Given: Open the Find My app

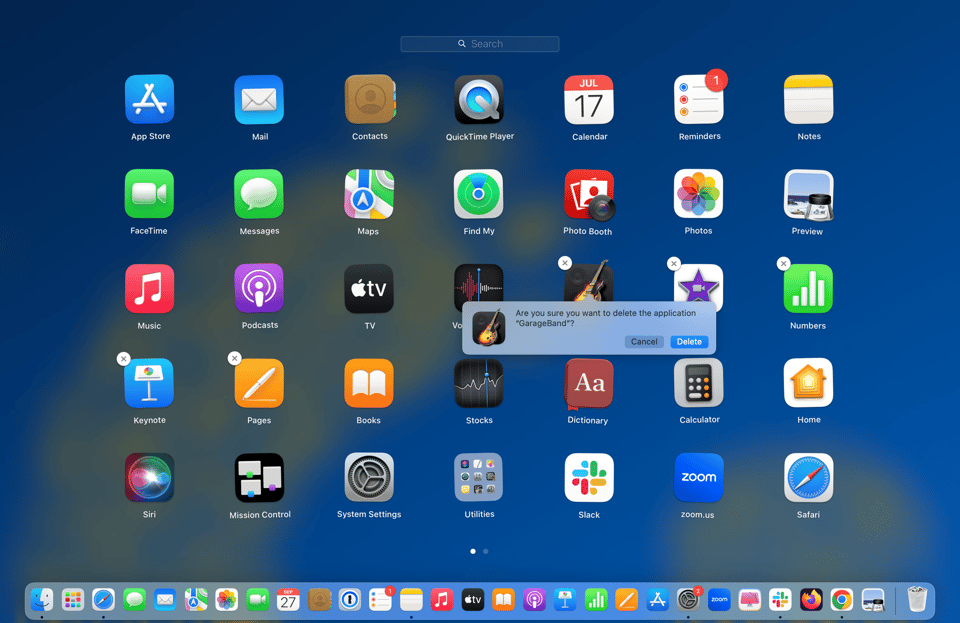Looking at the screenshot, I should 479,194.
